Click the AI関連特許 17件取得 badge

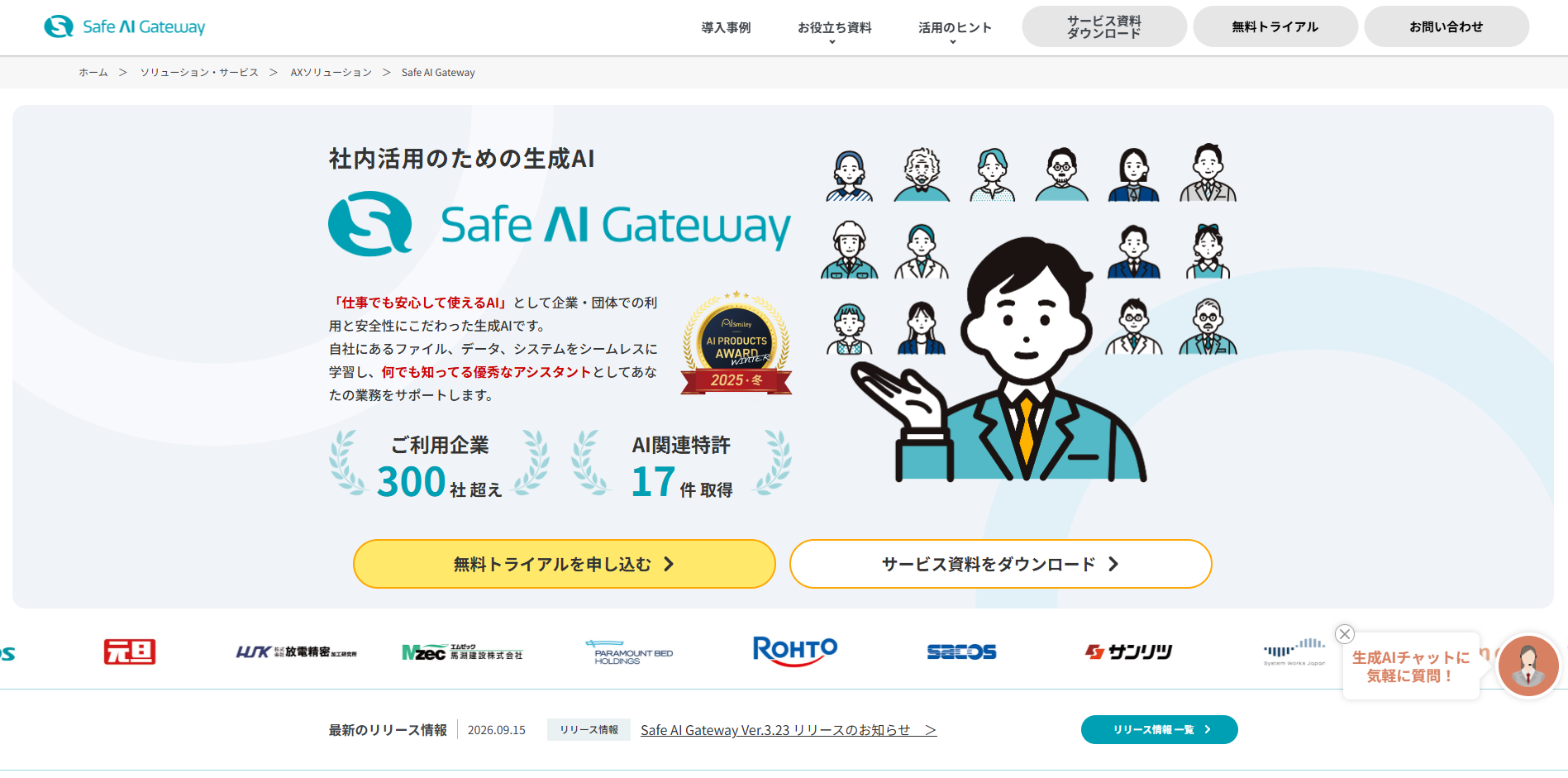point(681,465)
